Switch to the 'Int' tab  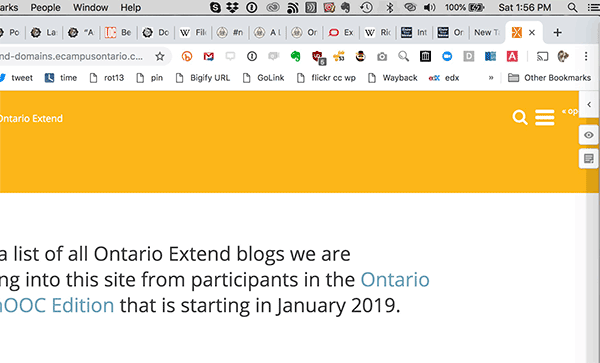[x=415, y=33]
